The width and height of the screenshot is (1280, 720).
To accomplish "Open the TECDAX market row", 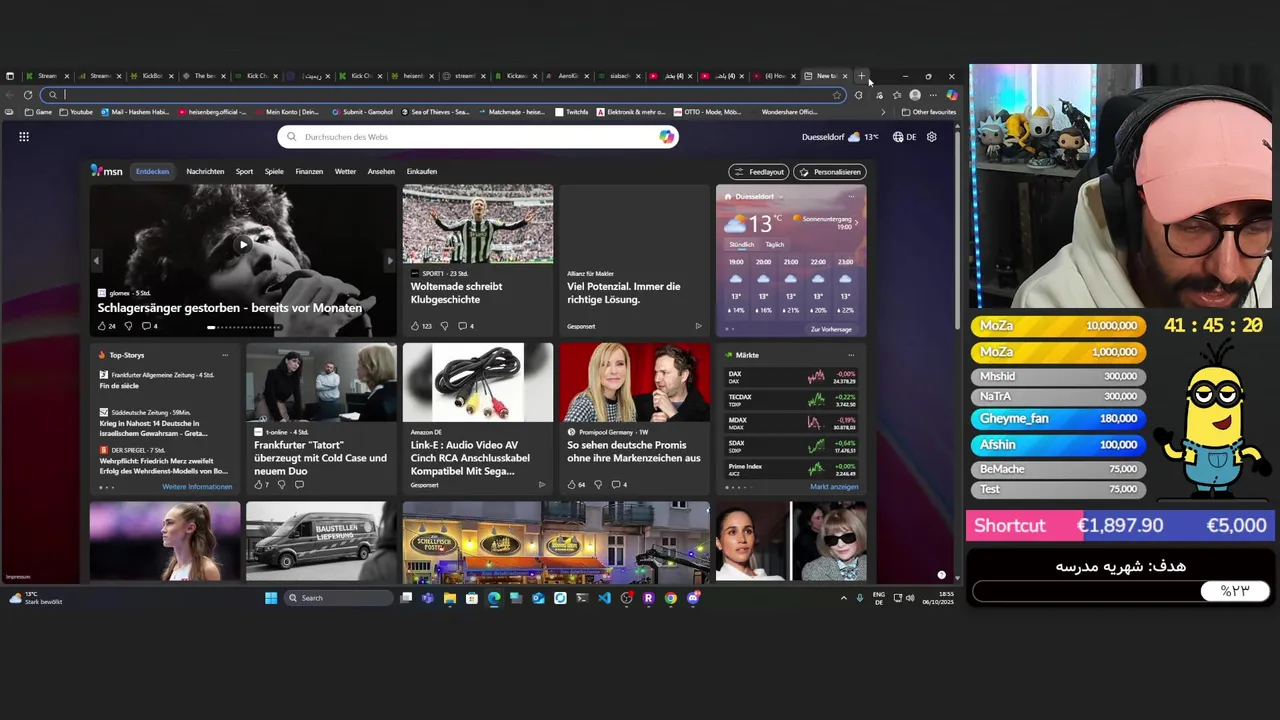I will 791,400.
